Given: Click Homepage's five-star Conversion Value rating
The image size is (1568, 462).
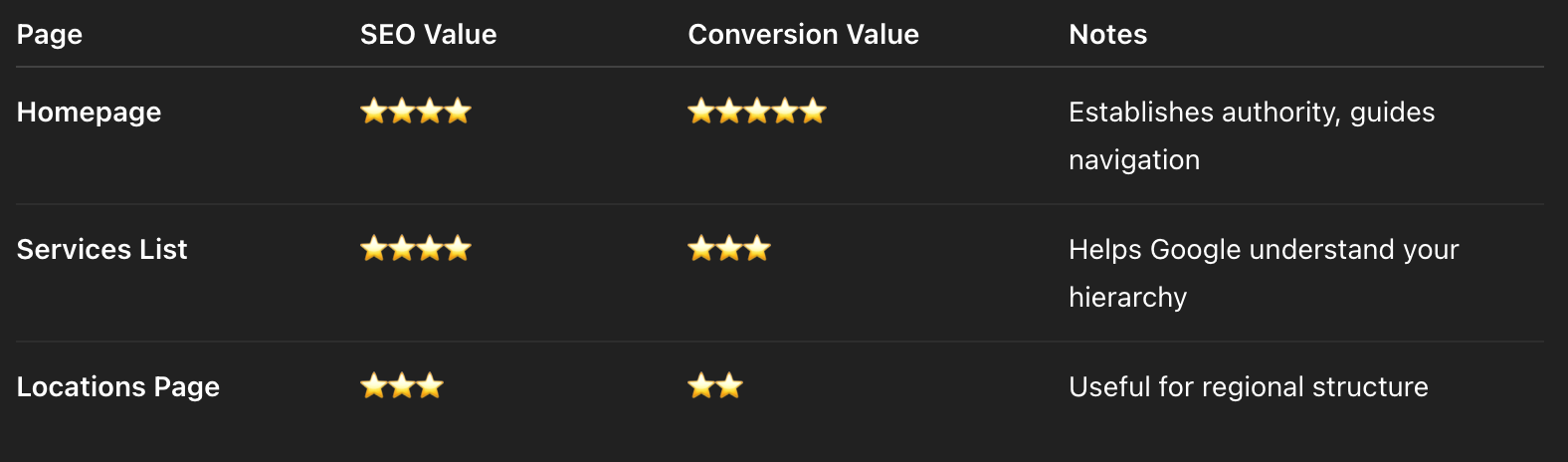Looking at the screenshot, I should point(757,112).
